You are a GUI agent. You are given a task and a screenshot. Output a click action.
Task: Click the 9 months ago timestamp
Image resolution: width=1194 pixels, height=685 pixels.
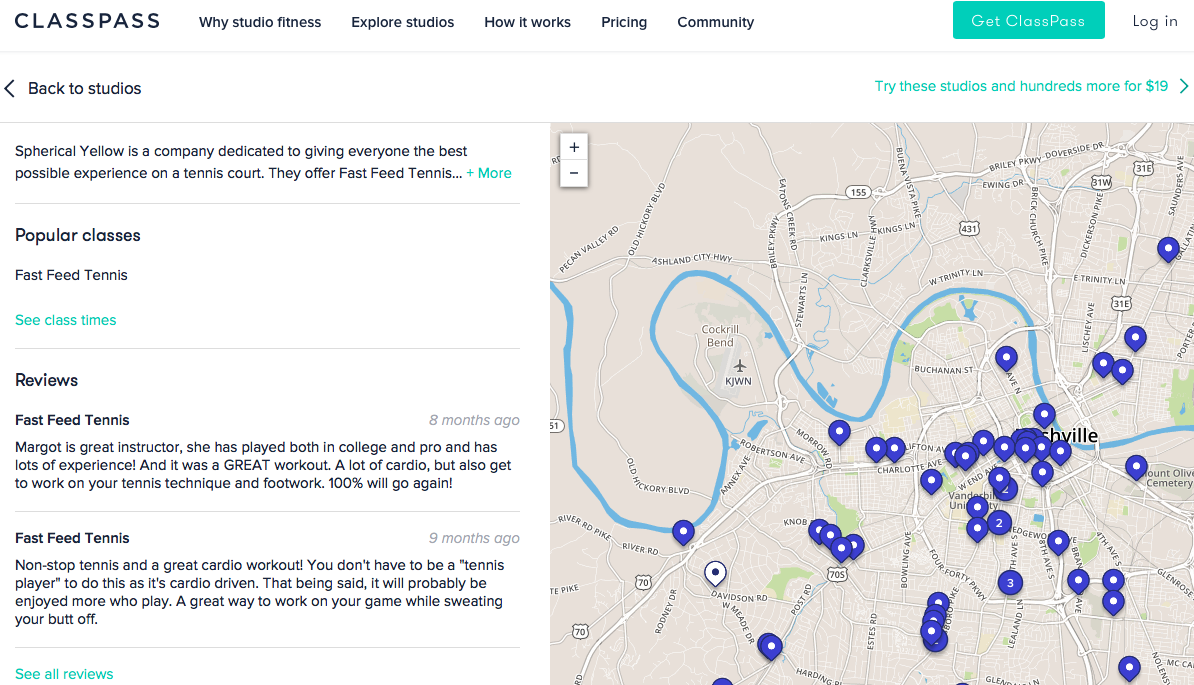pyautogui.click(x=474, y=538)
